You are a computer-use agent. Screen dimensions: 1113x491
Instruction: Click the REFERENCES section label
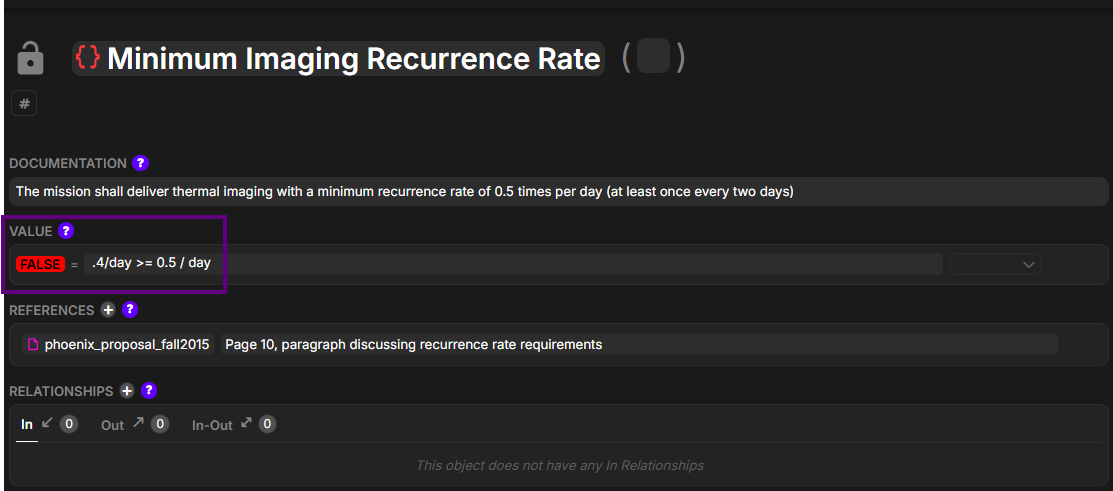click(x=52, y=310)
